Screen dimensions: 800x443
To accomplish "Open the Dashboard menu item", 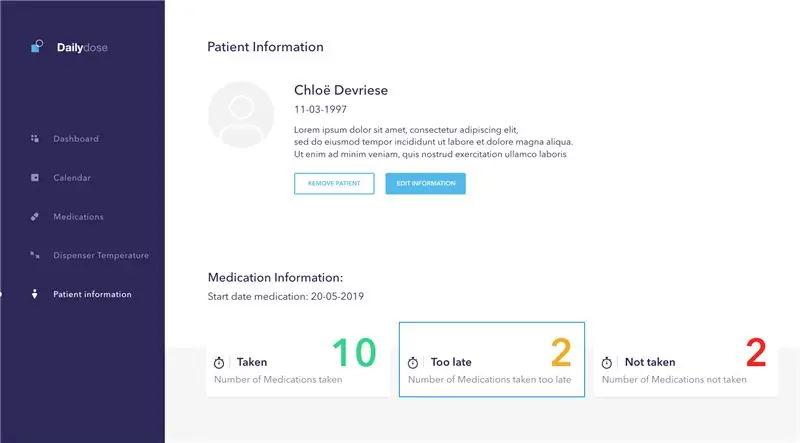I will [x=76, y=139].
